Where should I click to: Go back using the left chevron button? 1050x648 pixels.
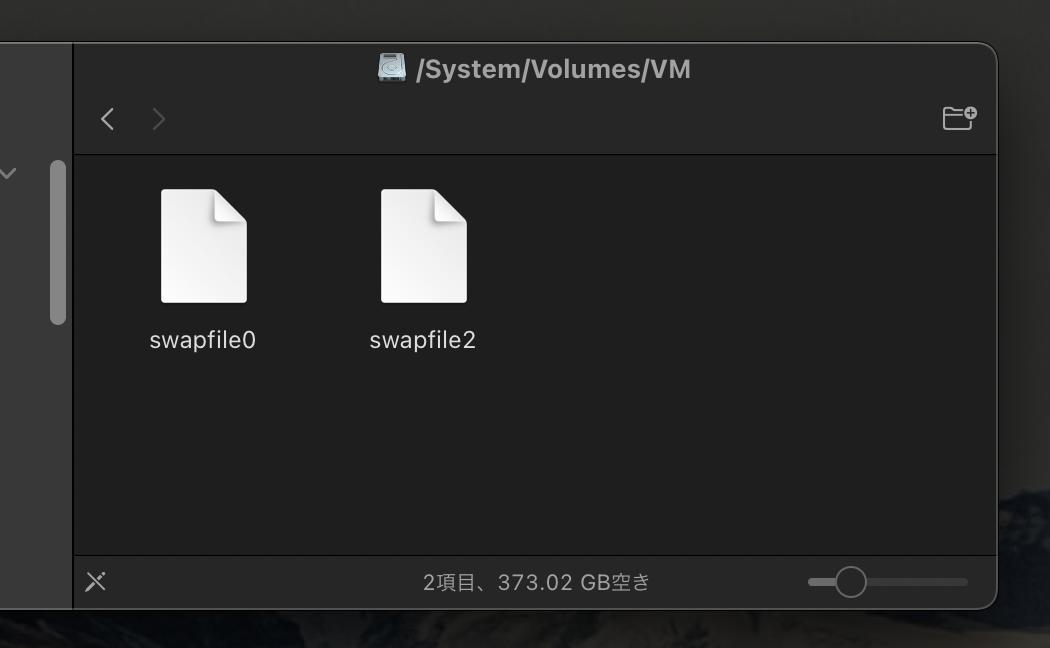(x=107, y=119)
